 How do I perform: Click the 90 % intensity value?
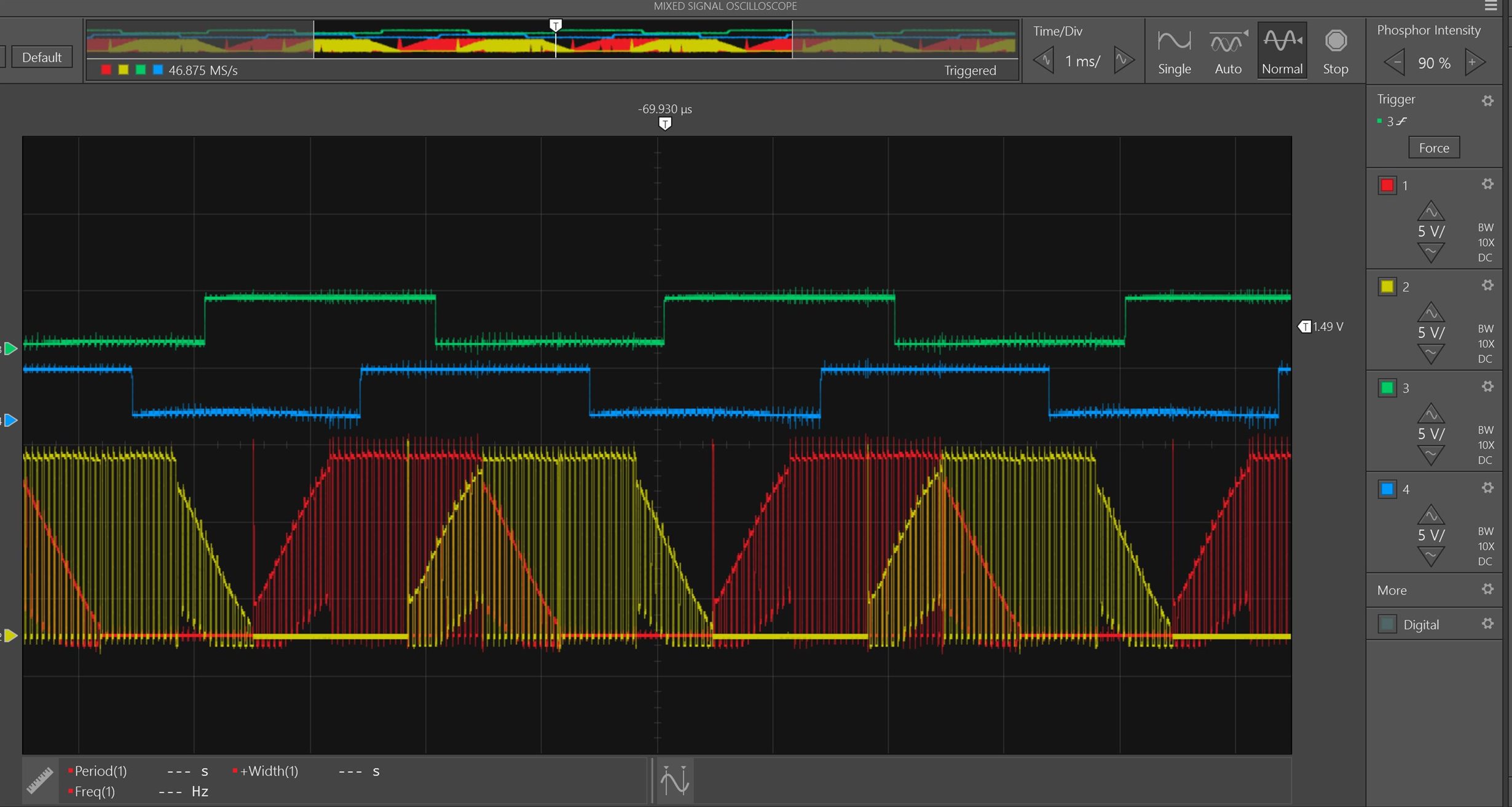[x=1433, y=63]
